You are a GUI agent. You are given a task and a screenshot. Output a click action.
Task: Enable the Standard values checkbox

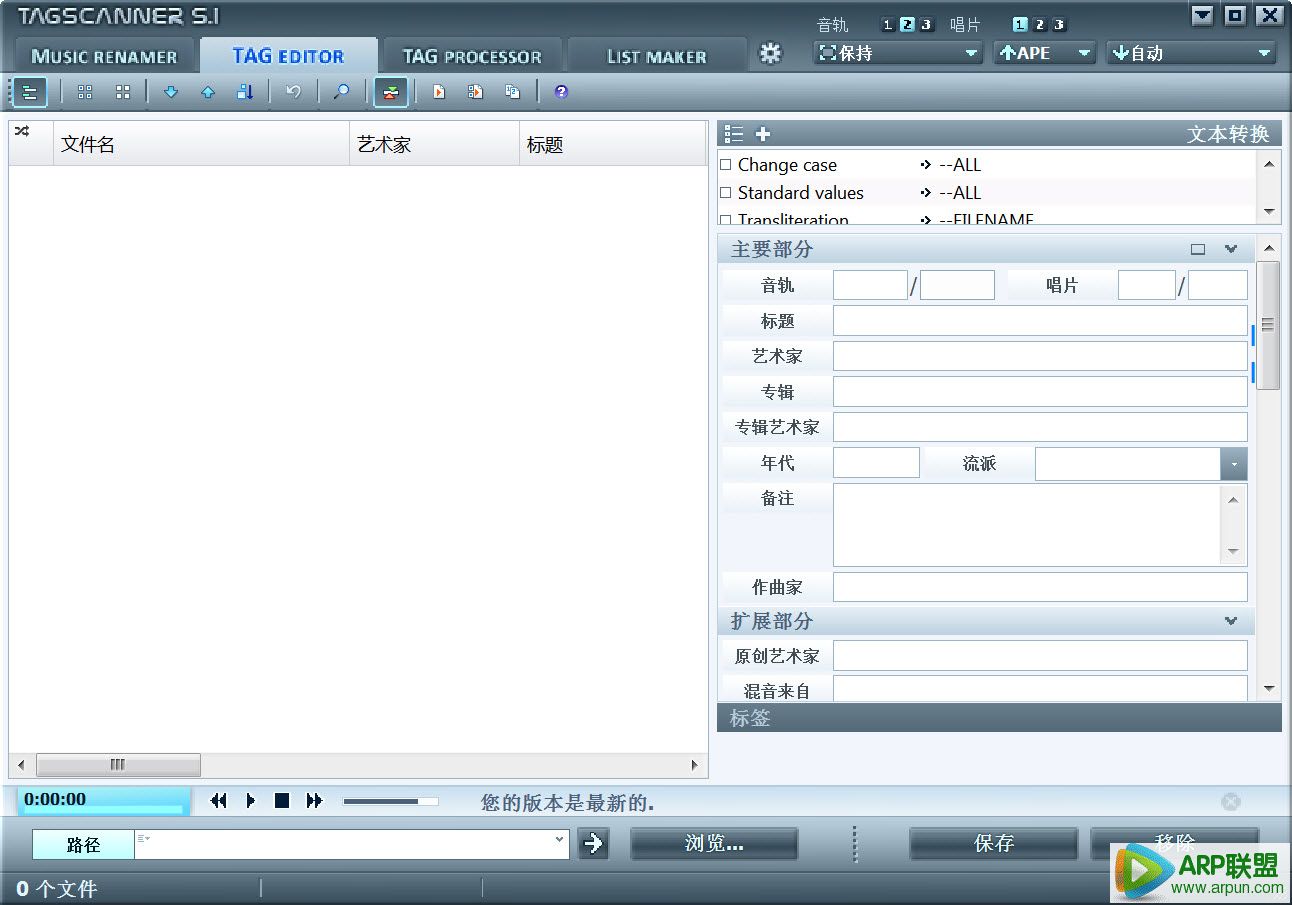725,193
